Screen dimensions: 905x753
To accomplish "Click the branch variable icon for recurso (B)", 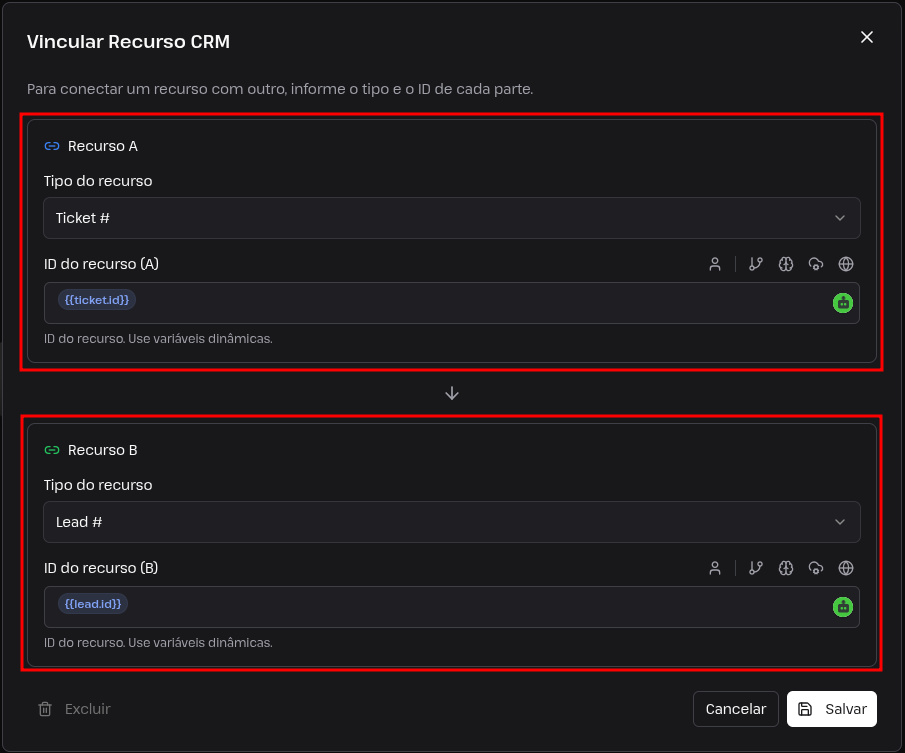I will tap(756, 568).
